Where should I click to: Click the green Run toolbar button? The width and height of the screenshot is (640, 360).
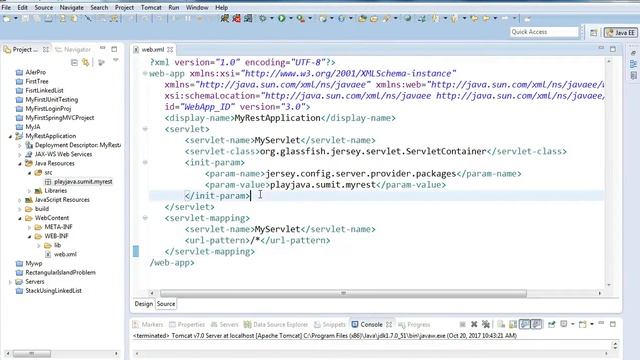[282, 18]
